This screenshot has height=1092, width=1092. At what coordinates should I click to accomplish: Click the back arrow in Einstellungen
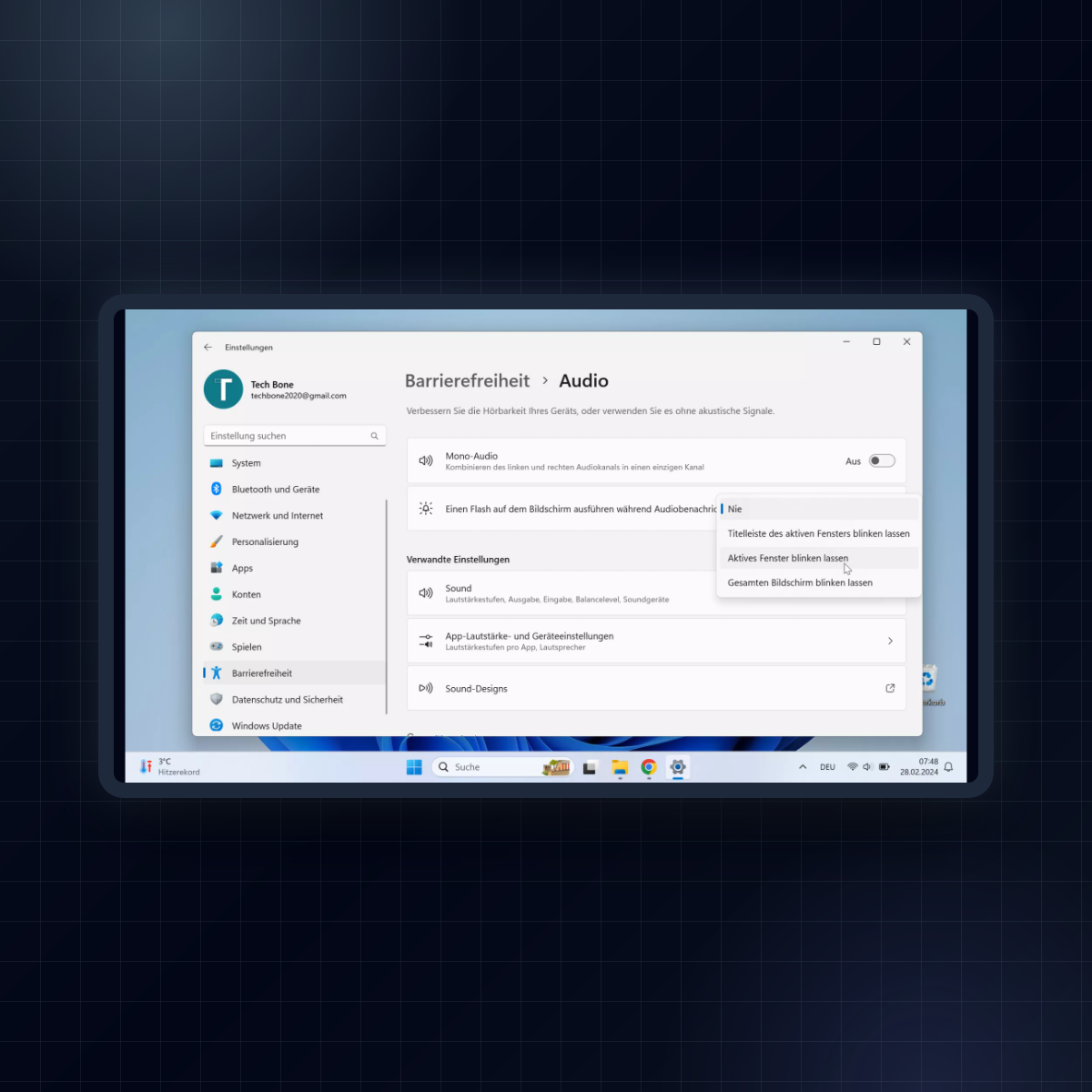tap(208, 348)
